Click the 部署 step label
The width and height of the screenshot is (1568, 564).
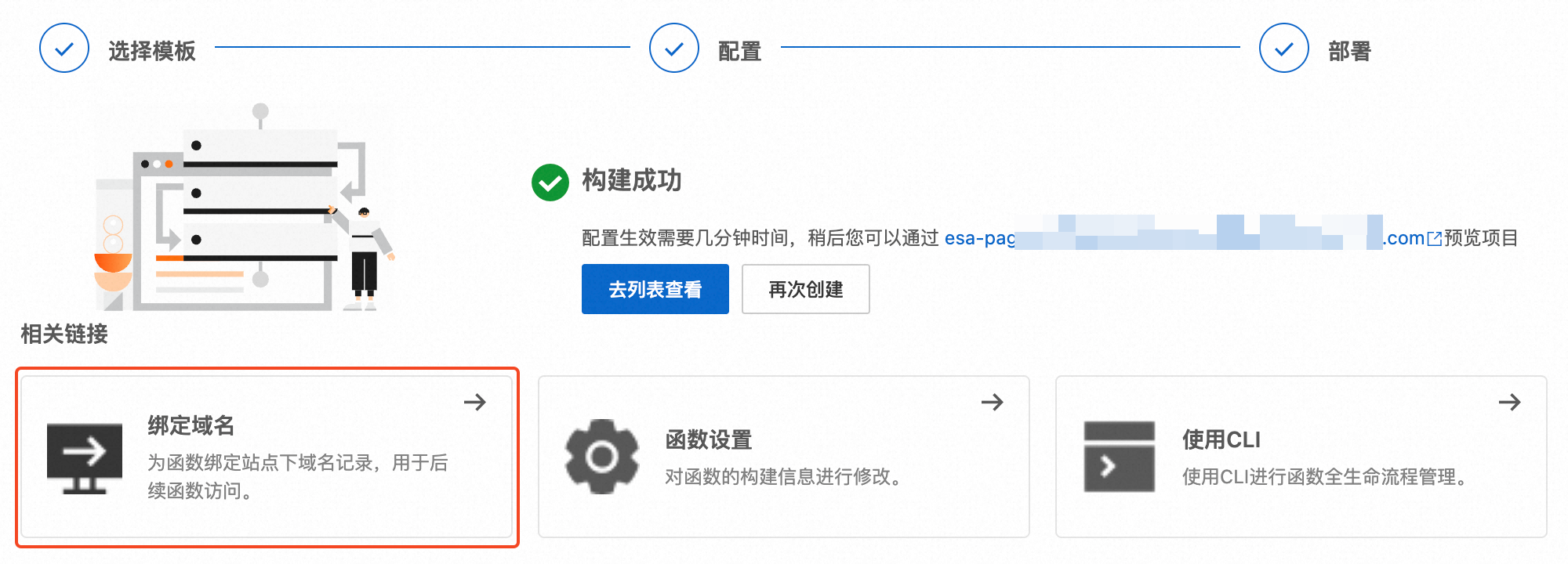coord(1350,51)
